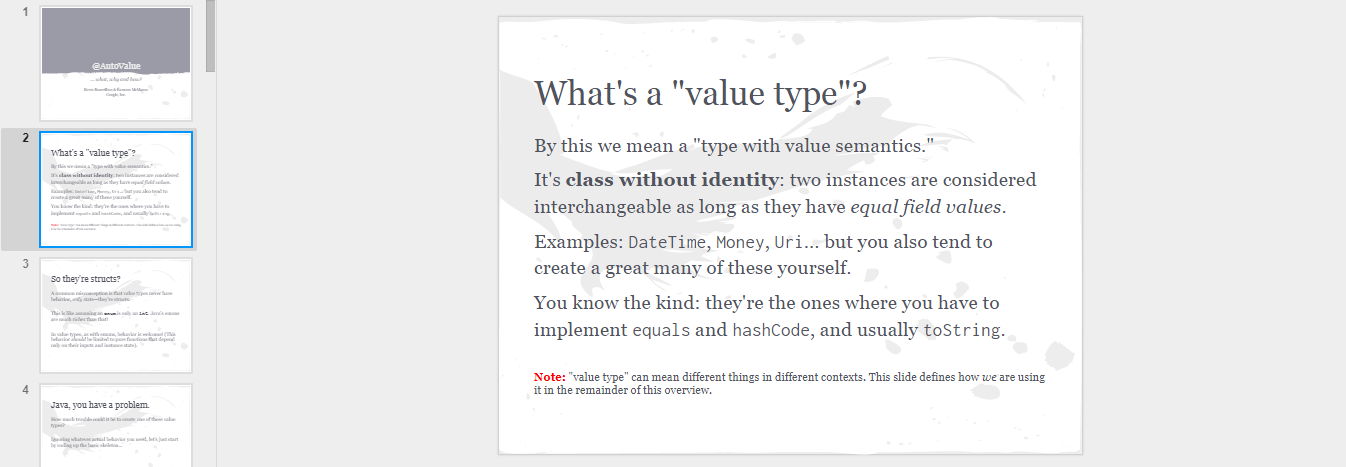Image resolution: width=1346 pixels, height=467 pixels.
Task: Click the 'hashCode' code word
Action: coord(768,331)
